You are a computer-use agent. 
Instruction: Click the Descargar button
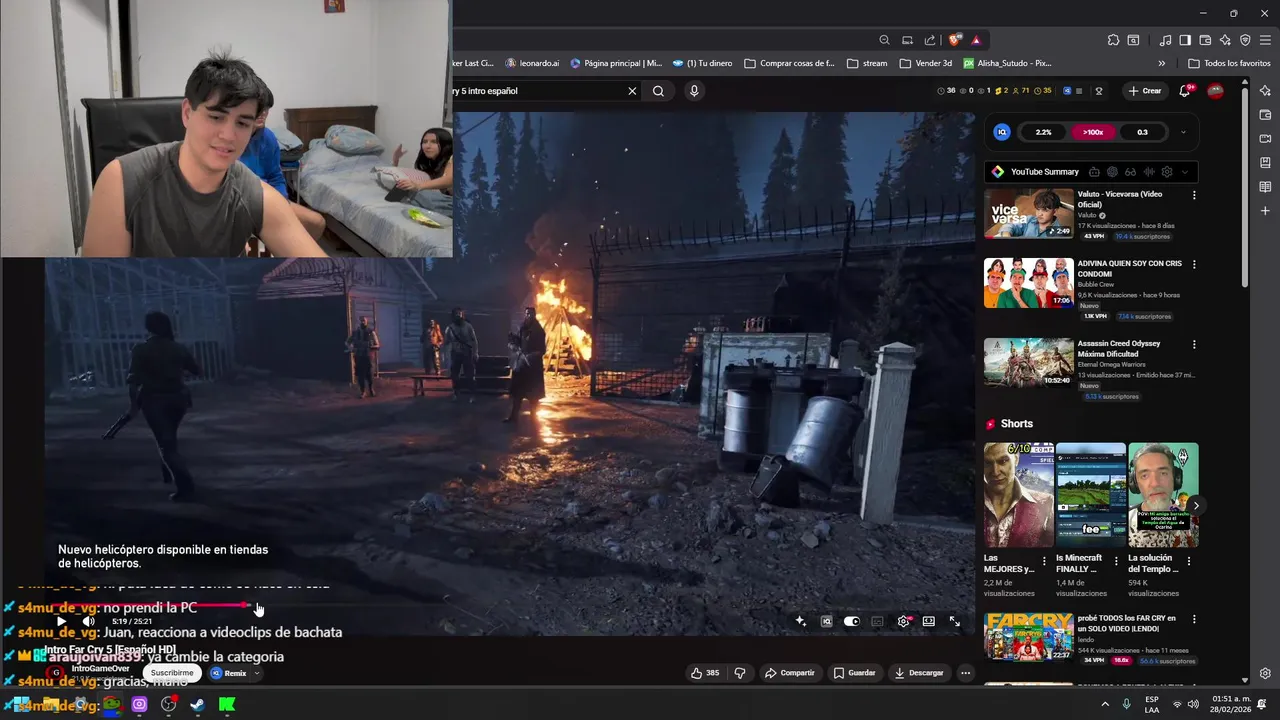(919, 673)
